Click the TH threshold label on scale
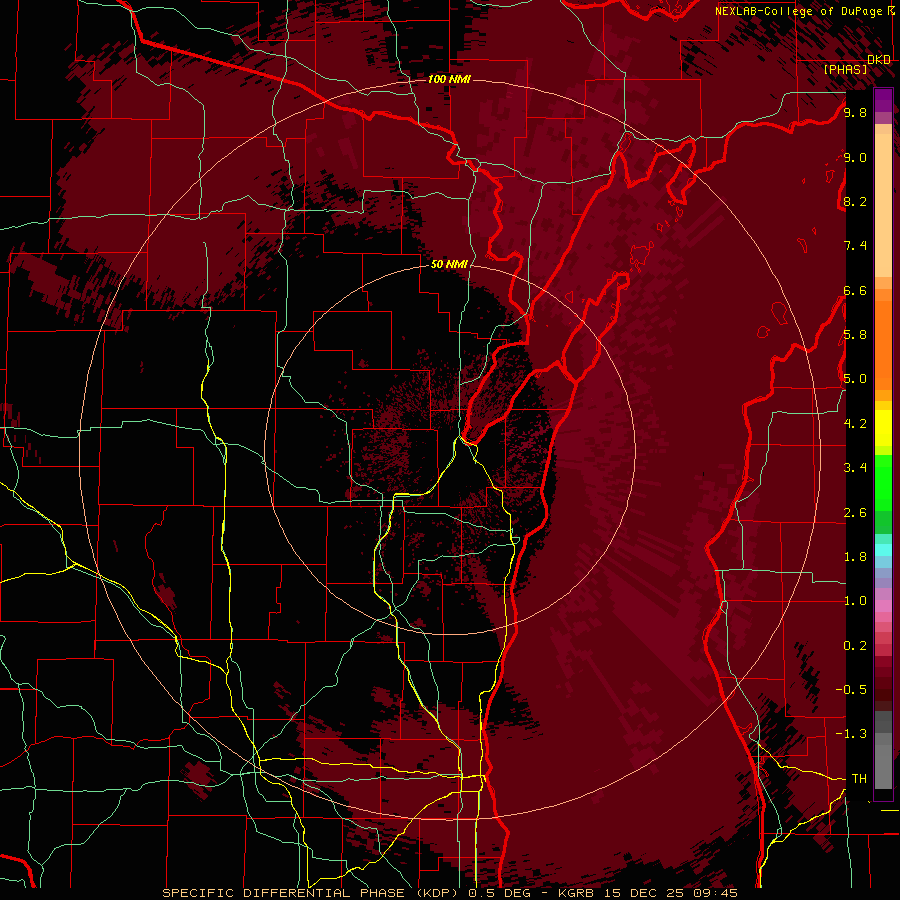 (859, 779)
